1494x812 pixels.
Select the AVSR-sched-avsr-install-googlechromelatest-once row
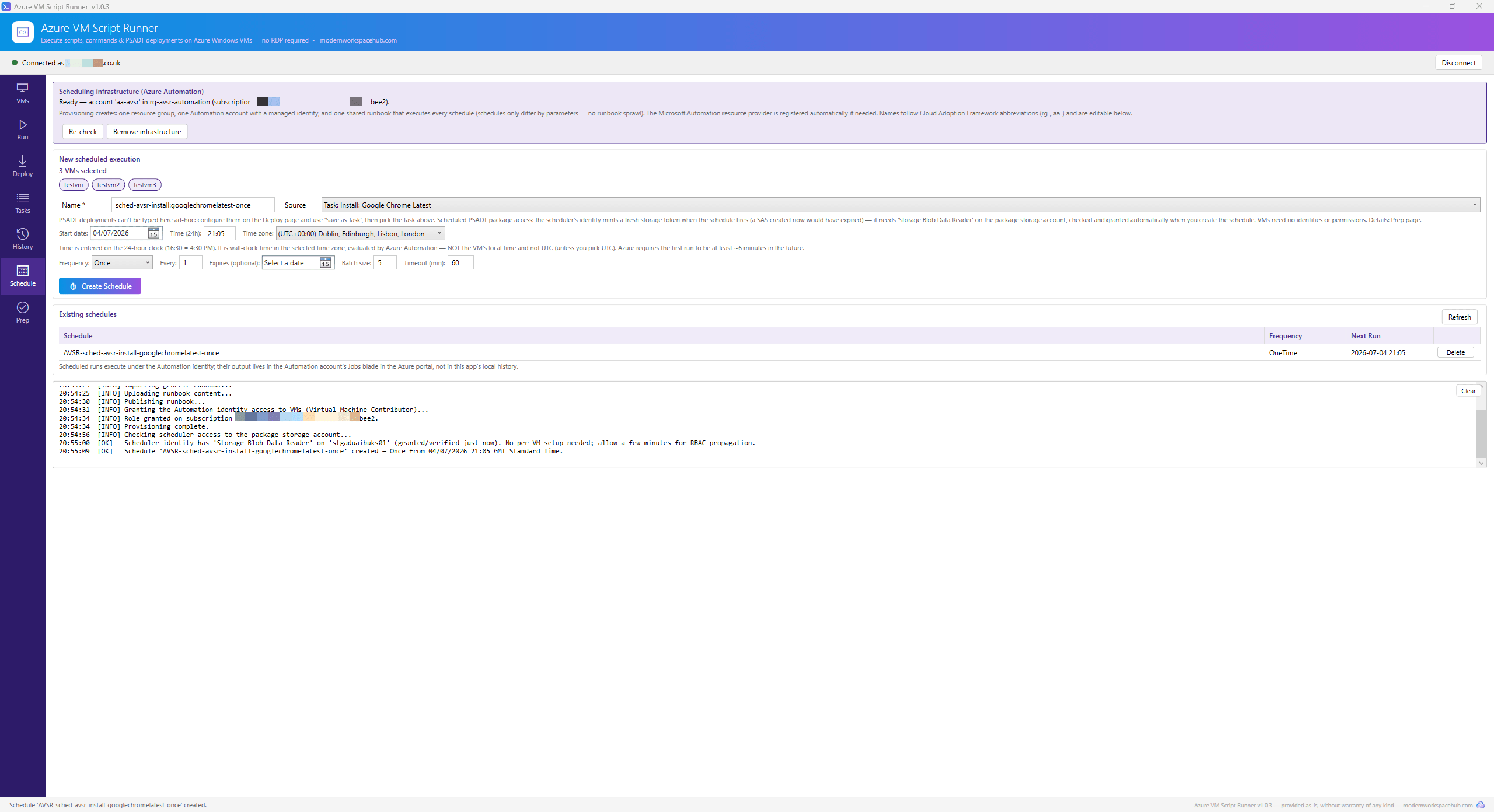click(769, 352)
